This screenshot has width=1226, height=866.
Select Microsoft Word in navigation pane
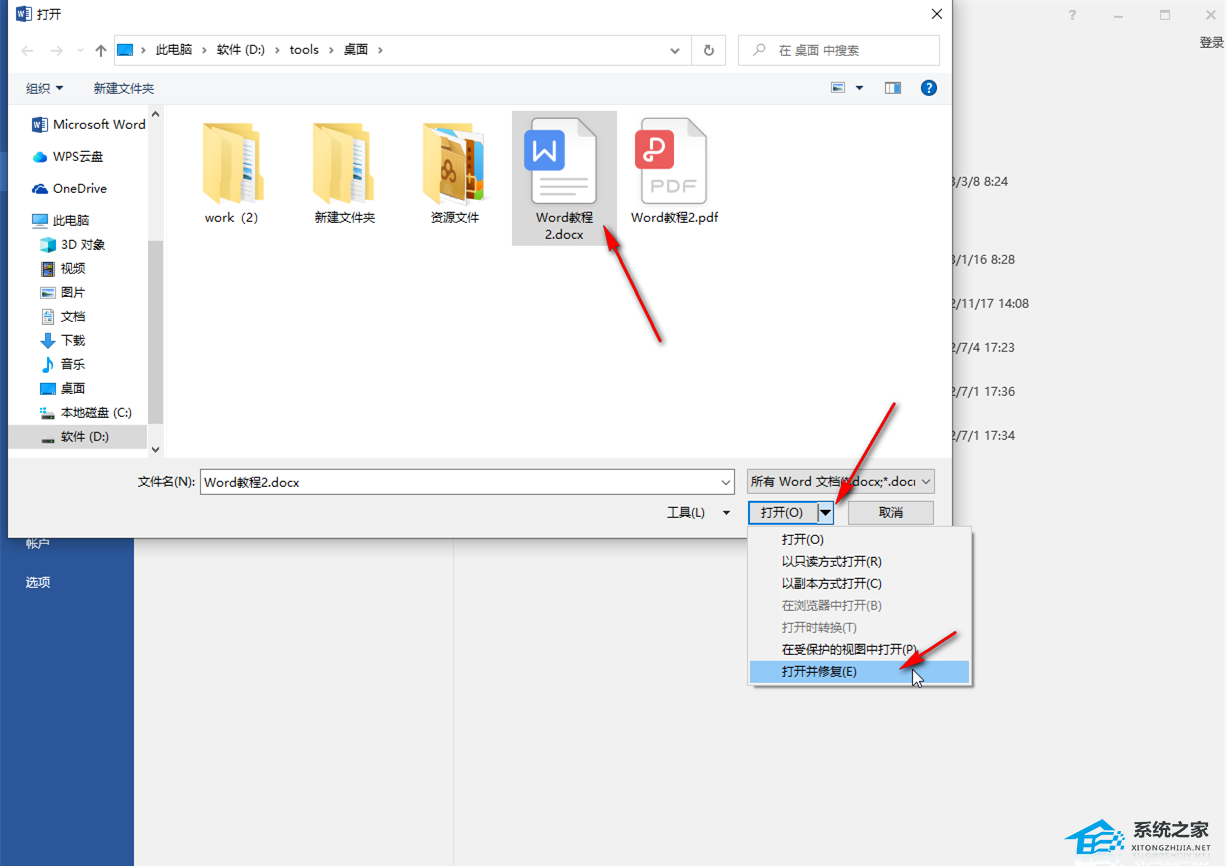click(x=88, y=125)
